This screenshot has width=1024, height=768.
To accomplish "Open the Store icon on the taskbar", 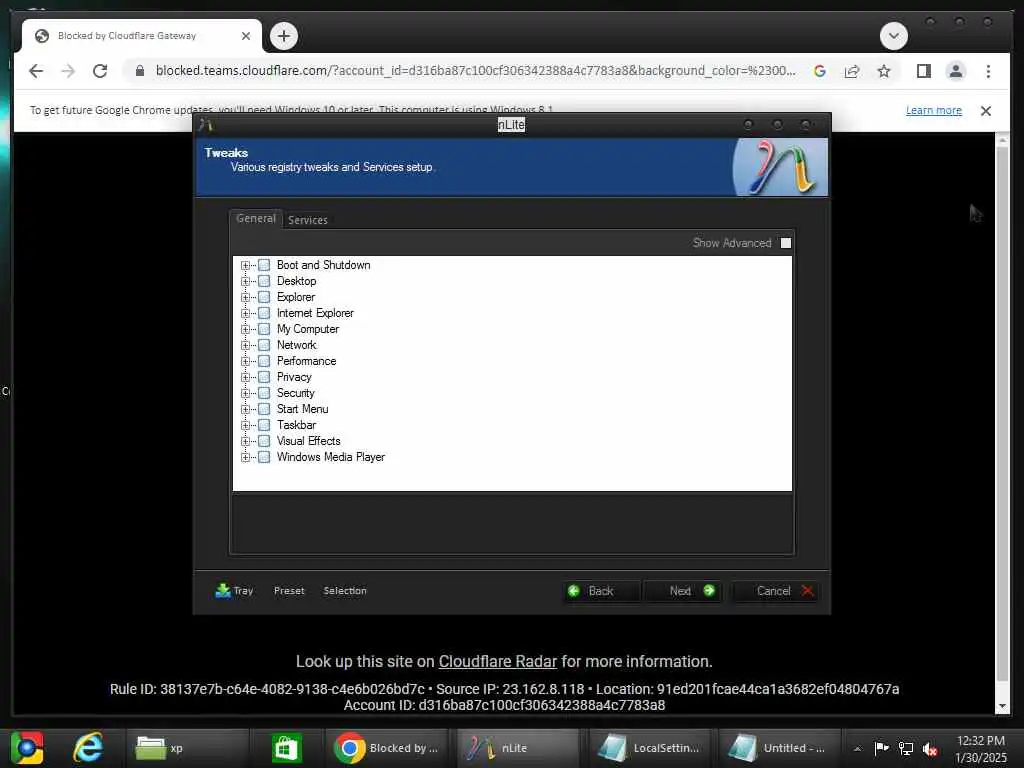I will point(286,748).
